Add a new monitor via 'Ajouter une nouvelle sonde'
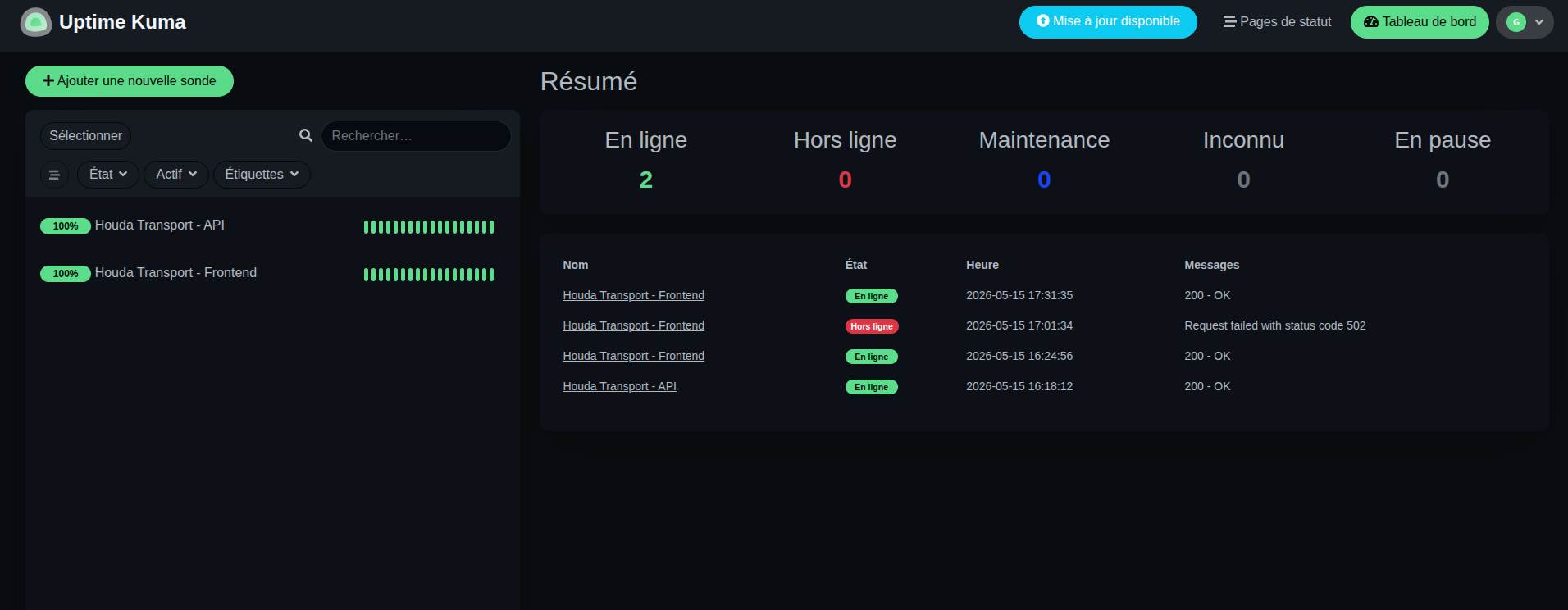1568x610 pixels. (130, 81)
